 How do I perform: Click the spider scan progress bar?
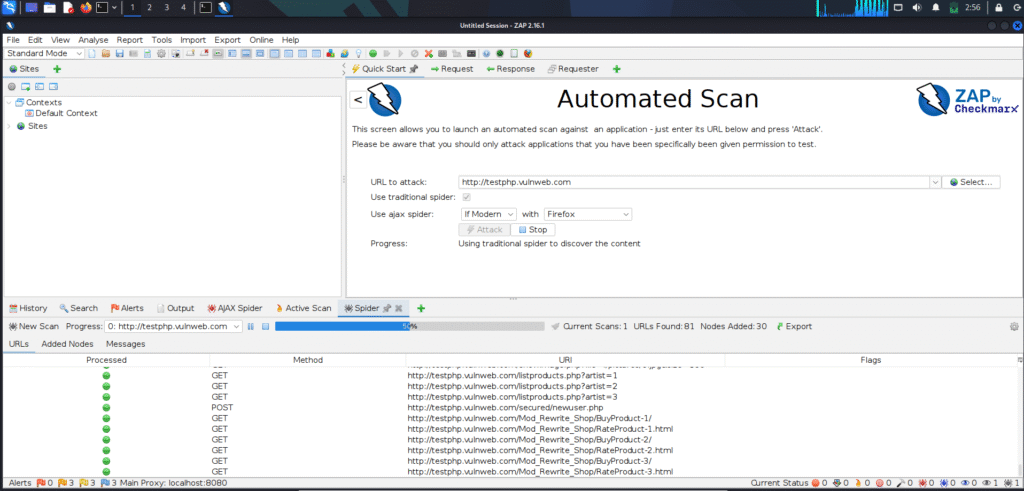410,326
